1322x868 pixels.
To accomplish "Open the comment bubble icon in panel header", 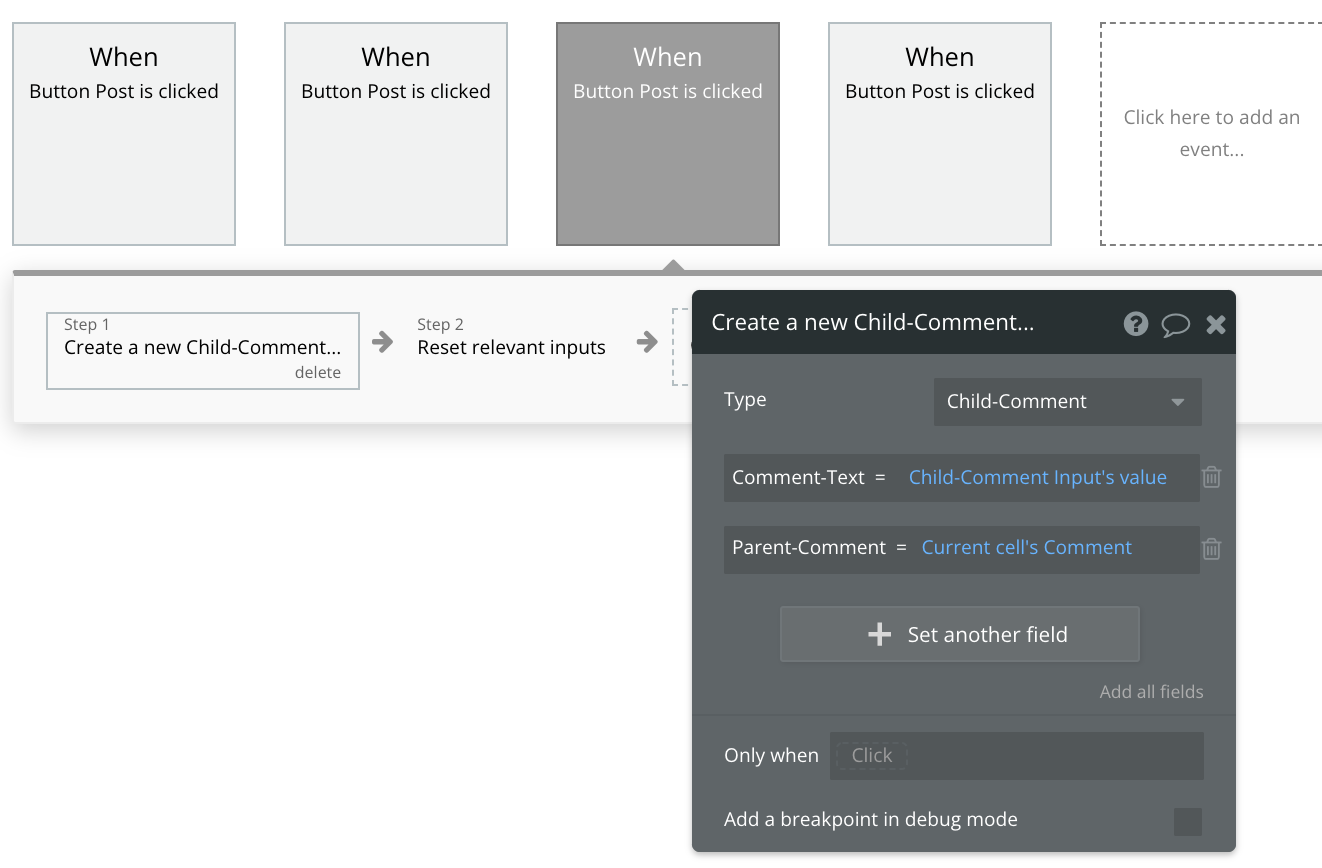I will [x=1176, y=324].
